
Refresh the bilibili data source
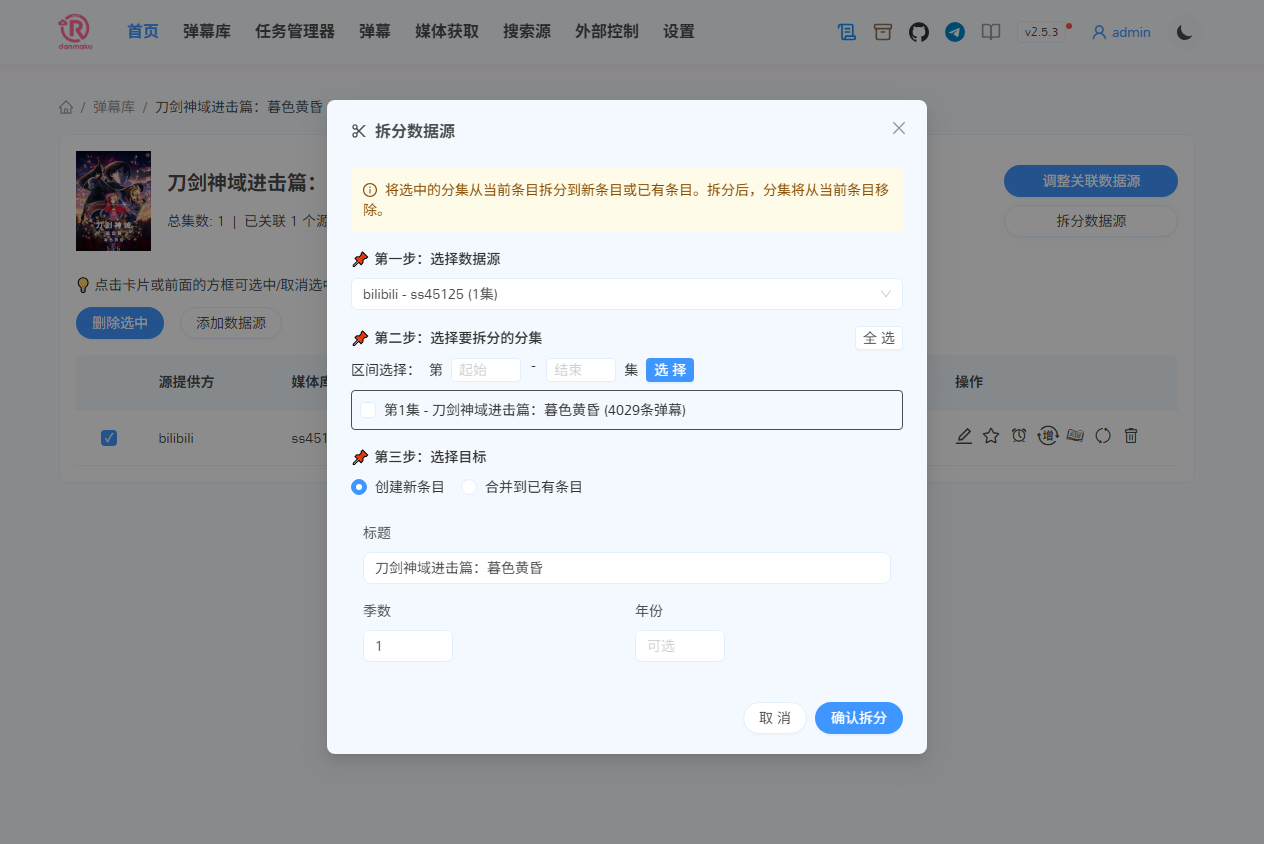point(1103,435)
